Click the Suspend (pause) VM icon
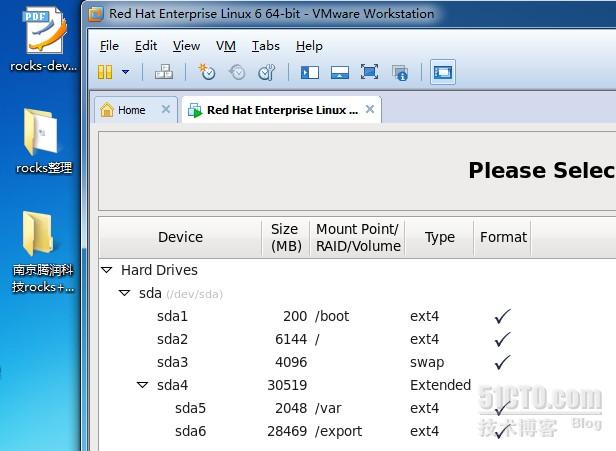Screen dimensions: 616x451 pos(105,72)
